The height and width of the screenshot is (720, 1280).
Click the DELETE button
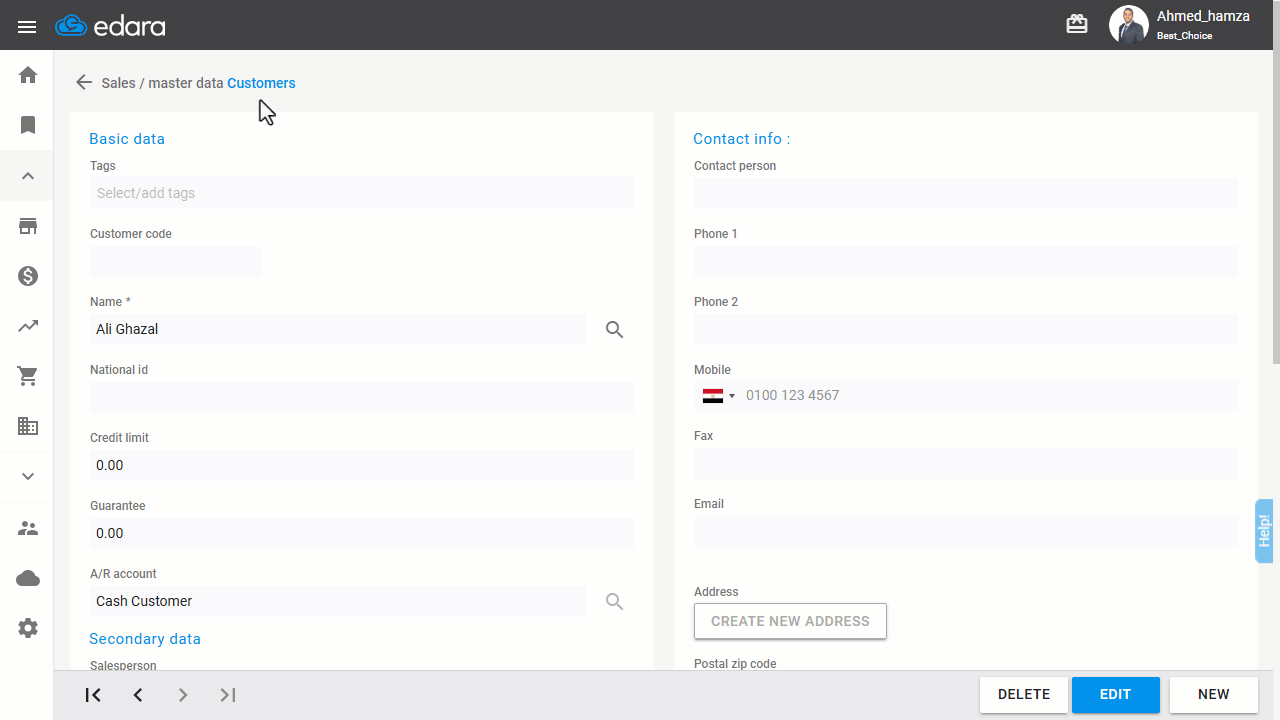pyautogui.click(x=1024, y=694)
